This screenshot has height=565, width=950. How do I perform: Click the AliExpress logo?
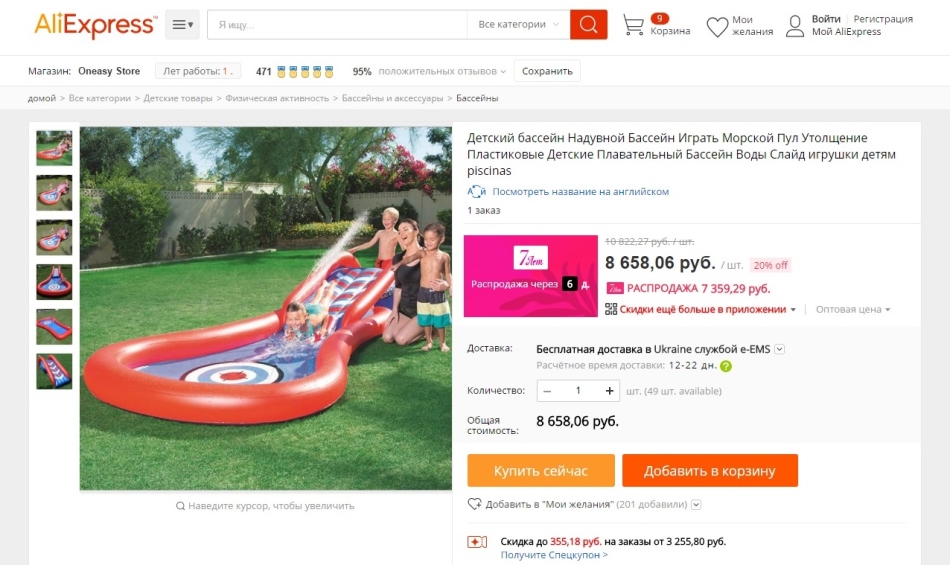pyautogui.click(x=95, y=25)
